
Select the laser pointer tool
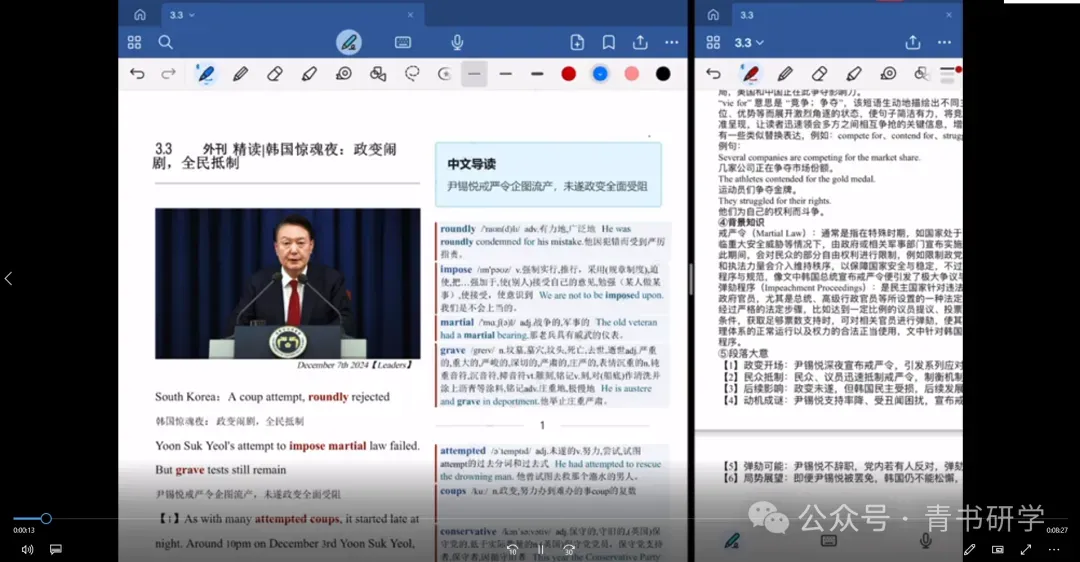[444, 74]
